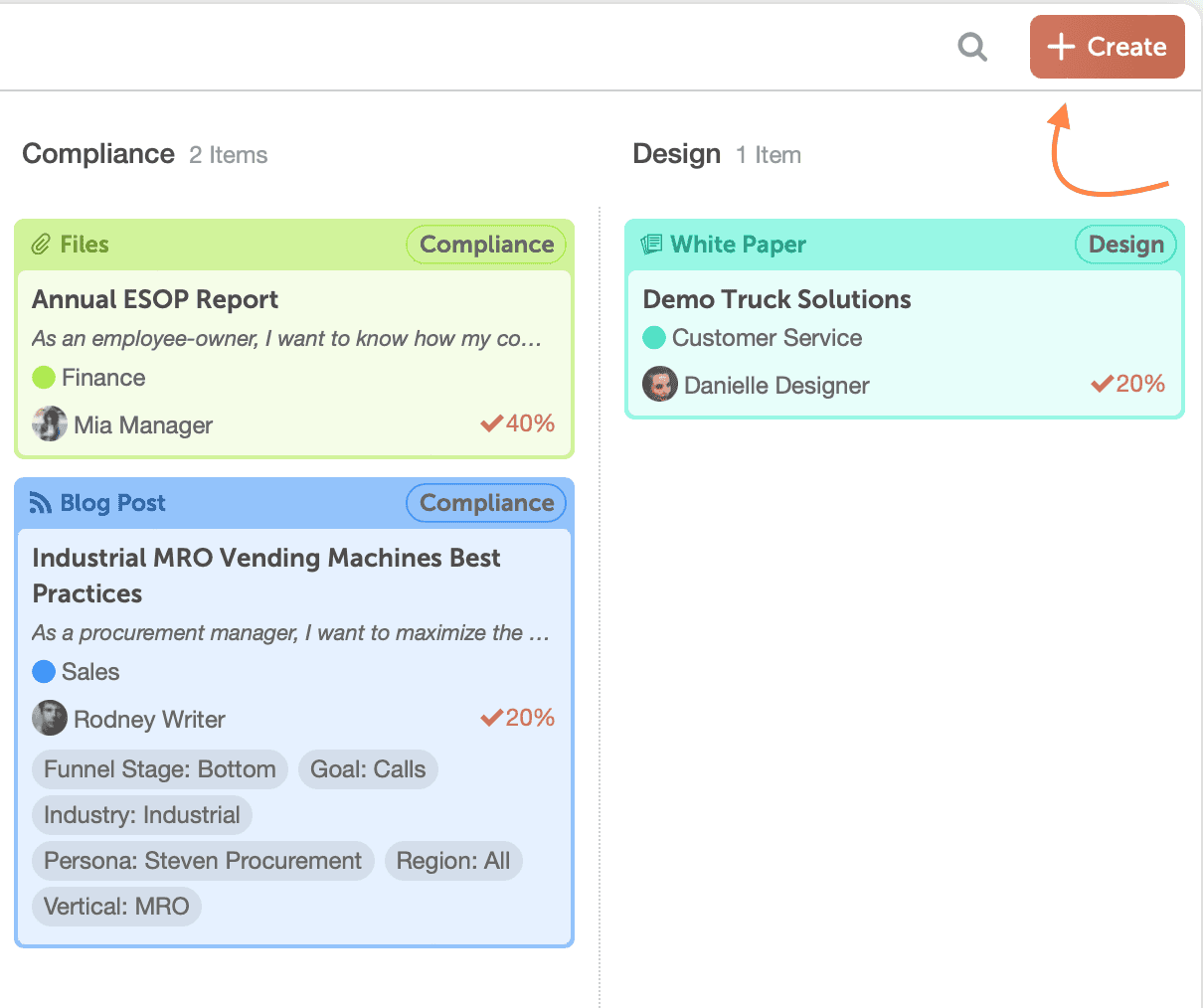Click the plus icon inside the Create button

(1060, 47)
